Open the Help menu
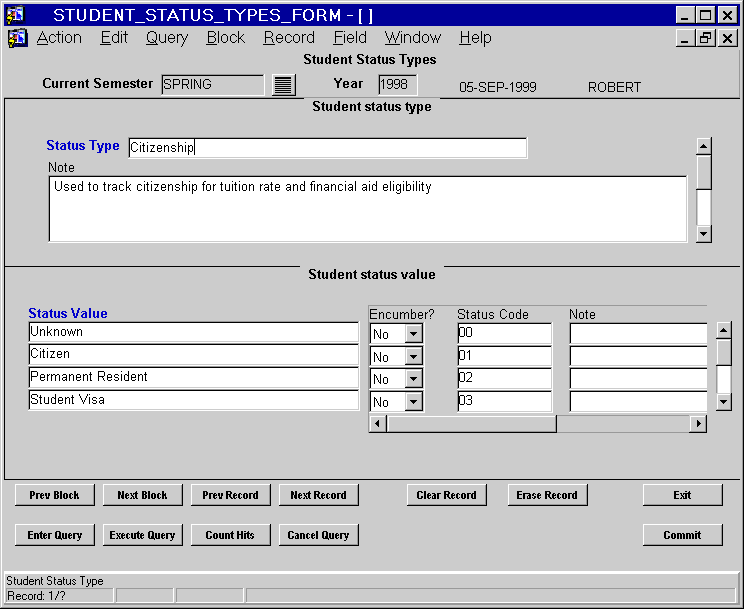744x609 pixels. [475, 37]
